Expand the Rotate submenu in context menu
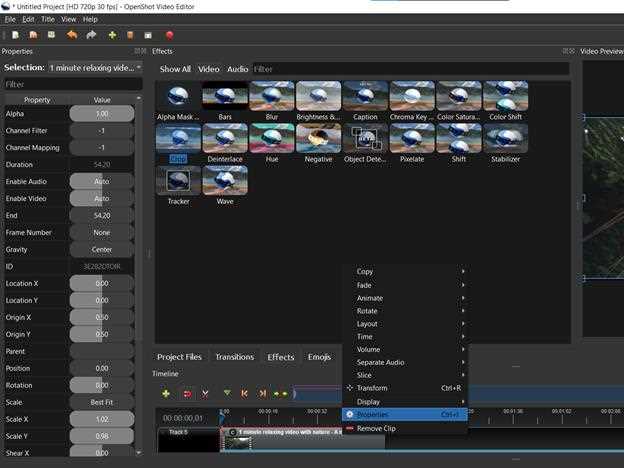This screenshot has width=624, height=468. coord(405,311)
